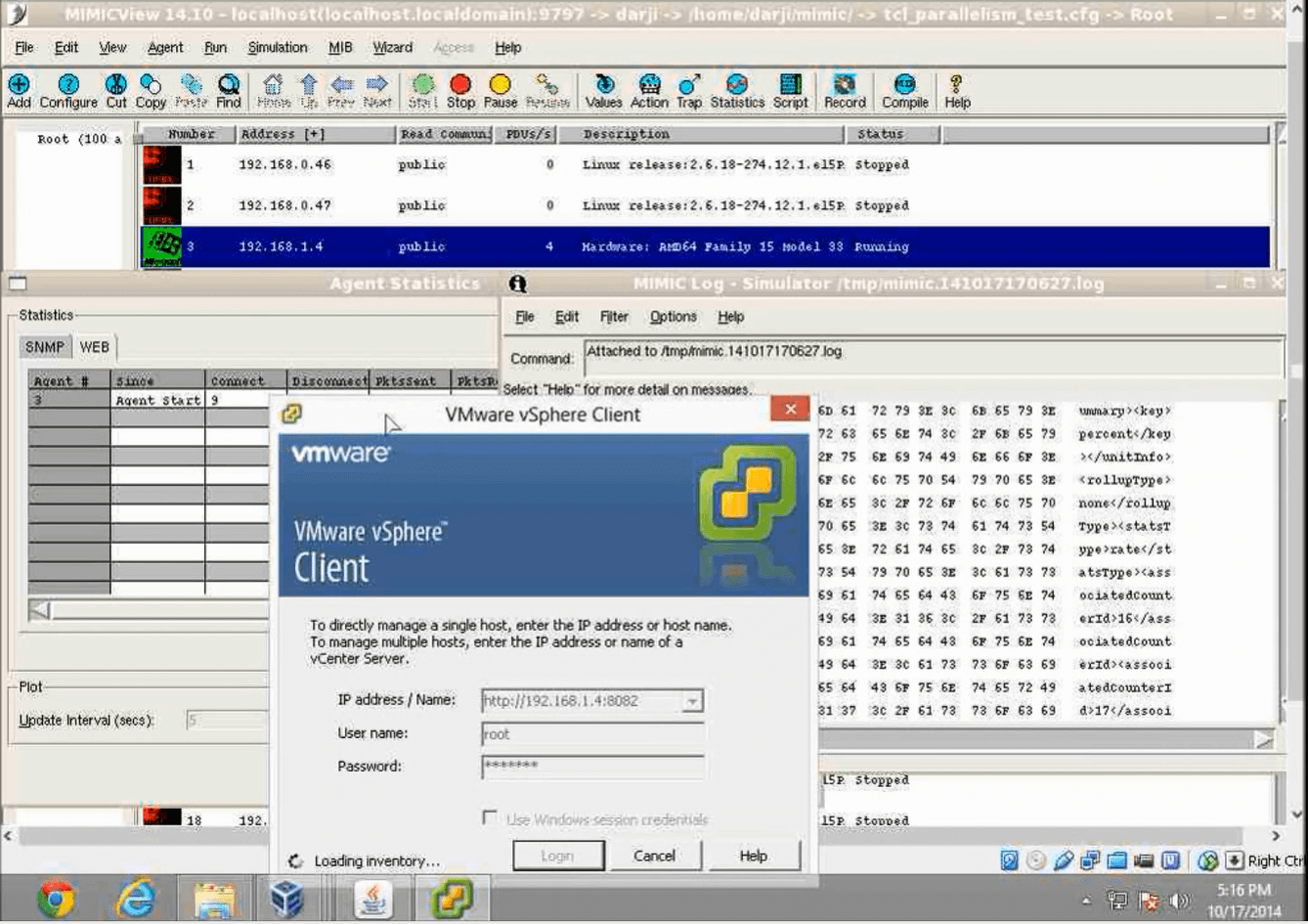The height and width of the screenshot is (924, 1308).
Task: Open the Statistics toolbar icon
Action: pyautogui.click(x=737, y=90)
